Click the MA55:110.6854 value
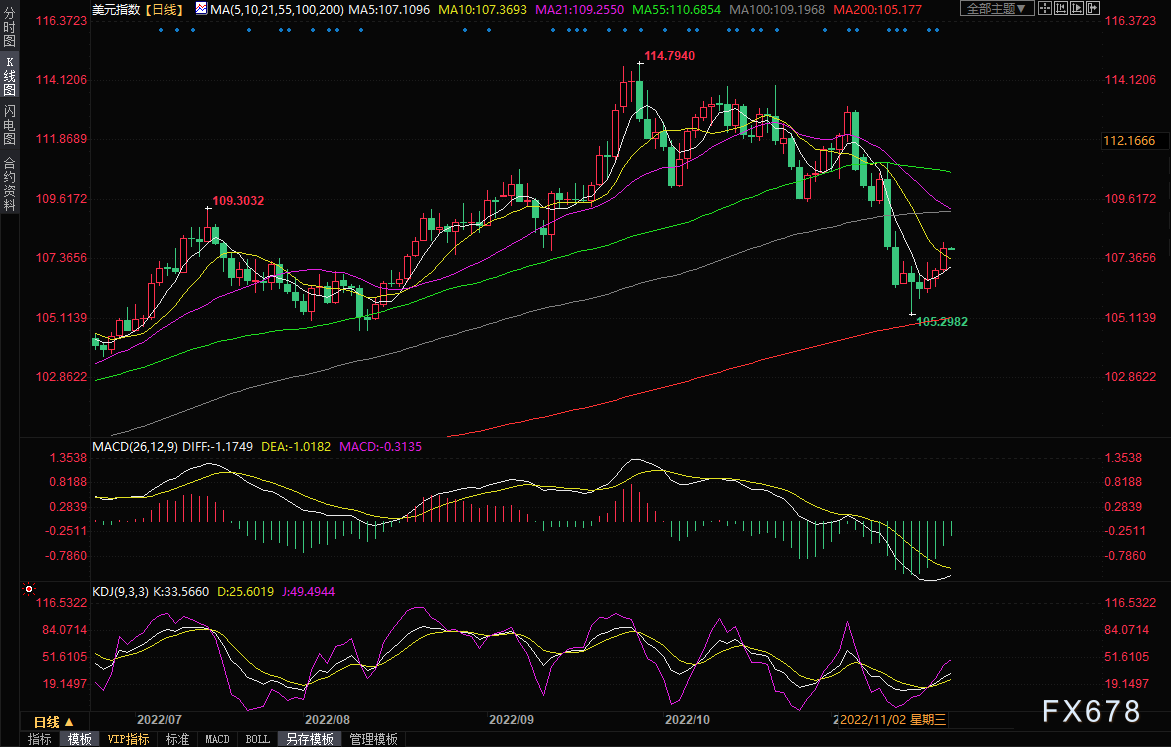Screen dimensions: 1171x747 coord(677,10)
